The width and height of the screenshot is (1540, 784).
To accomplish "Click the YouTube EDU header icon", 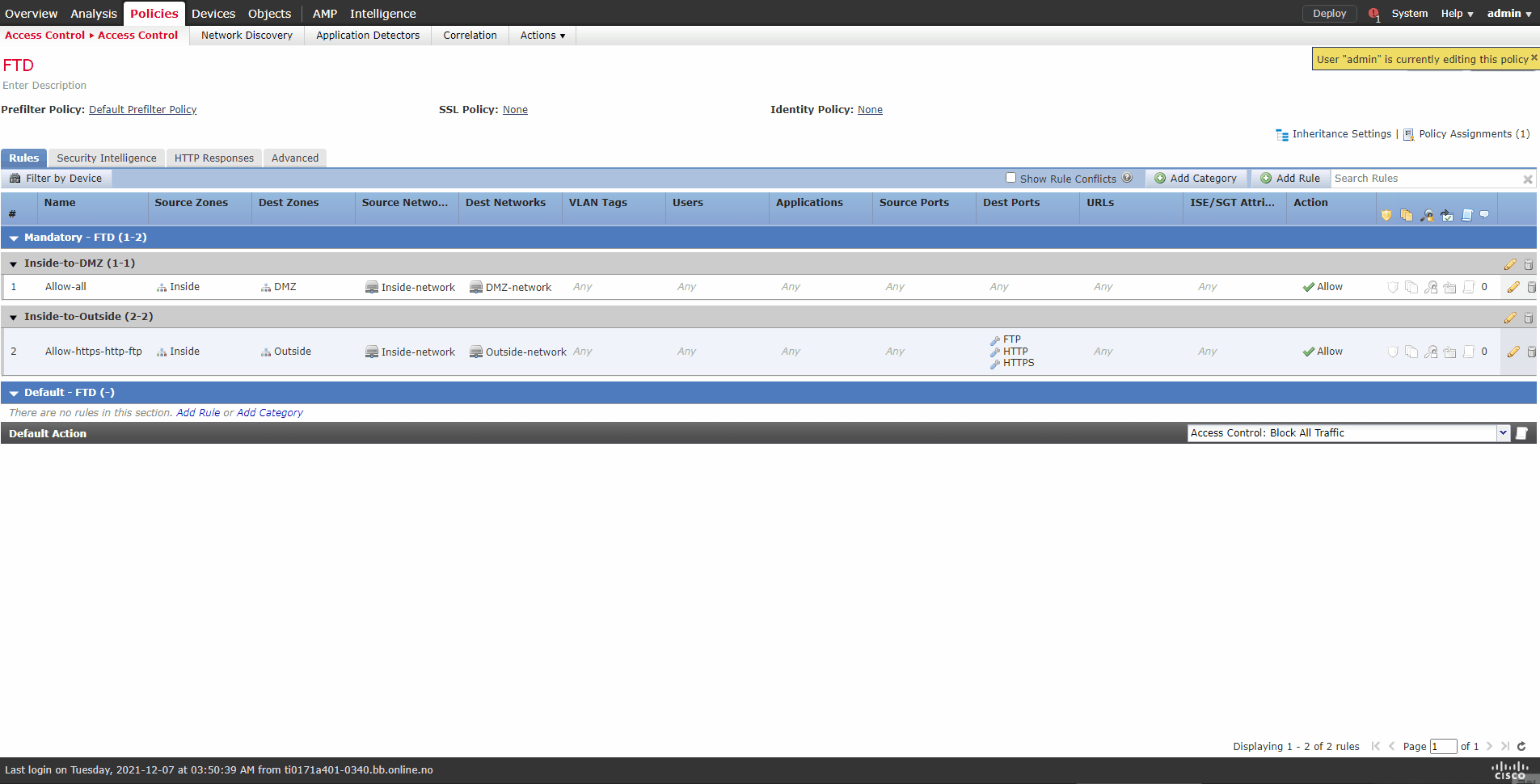I will tap(1447, 215).
